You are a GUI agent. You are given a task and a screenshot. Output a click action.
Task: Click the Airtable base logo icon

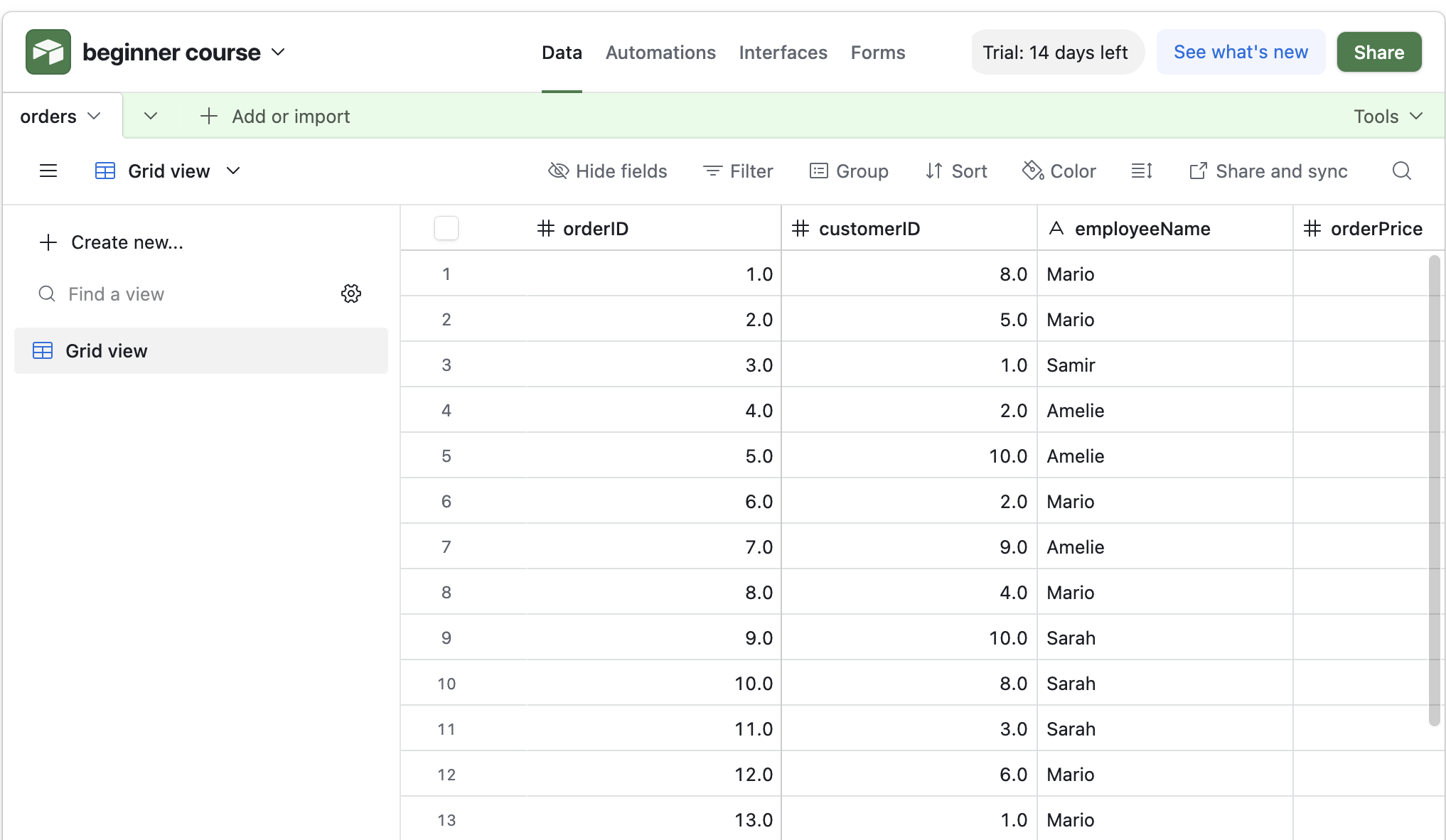(x=48, y=52)
